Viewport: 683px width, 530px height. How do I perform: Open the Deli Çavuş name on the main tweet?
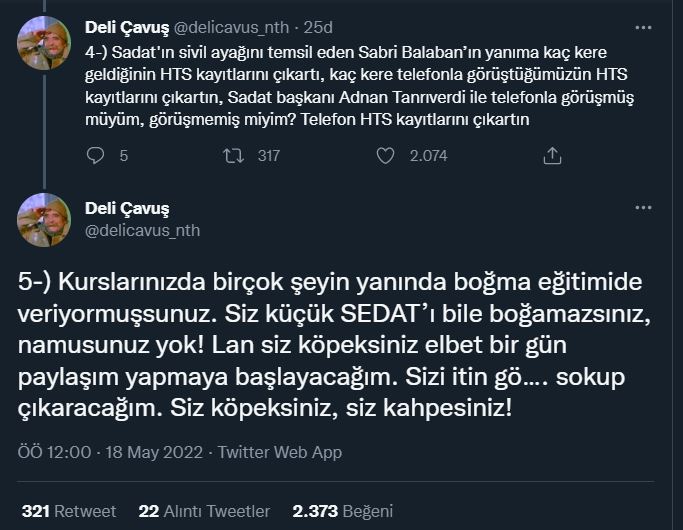click(x=127, y=208)
